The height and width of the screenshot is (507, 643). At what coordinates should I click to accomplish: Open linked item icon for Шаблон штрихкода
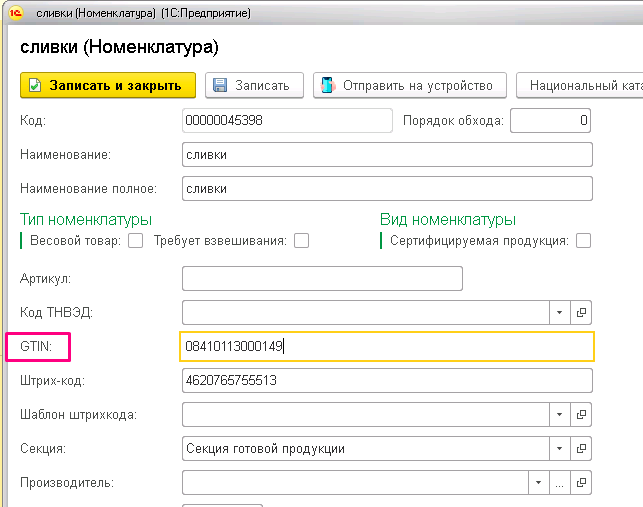click(x=581, y=415)
